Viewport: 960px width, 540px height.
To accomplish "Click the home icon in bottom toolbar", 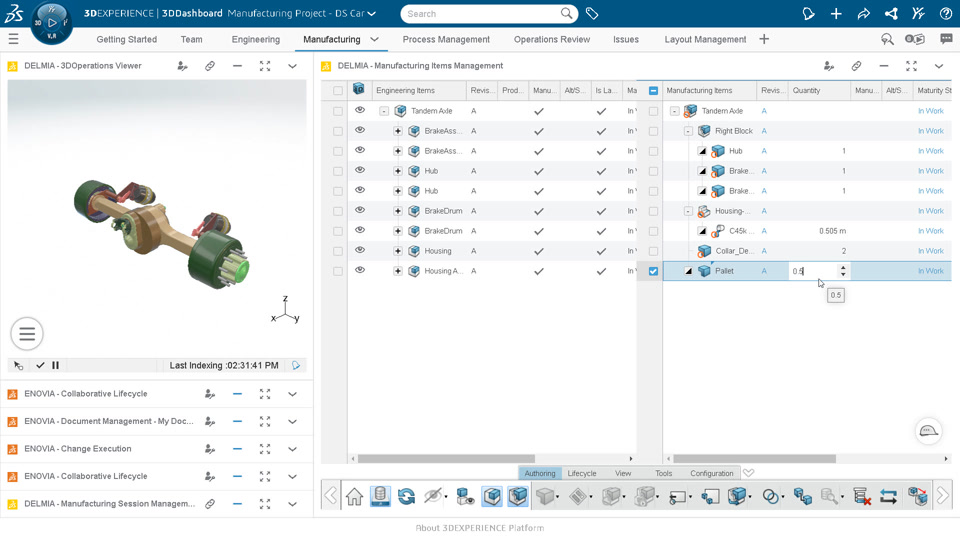I will click(x=354, y=496).
